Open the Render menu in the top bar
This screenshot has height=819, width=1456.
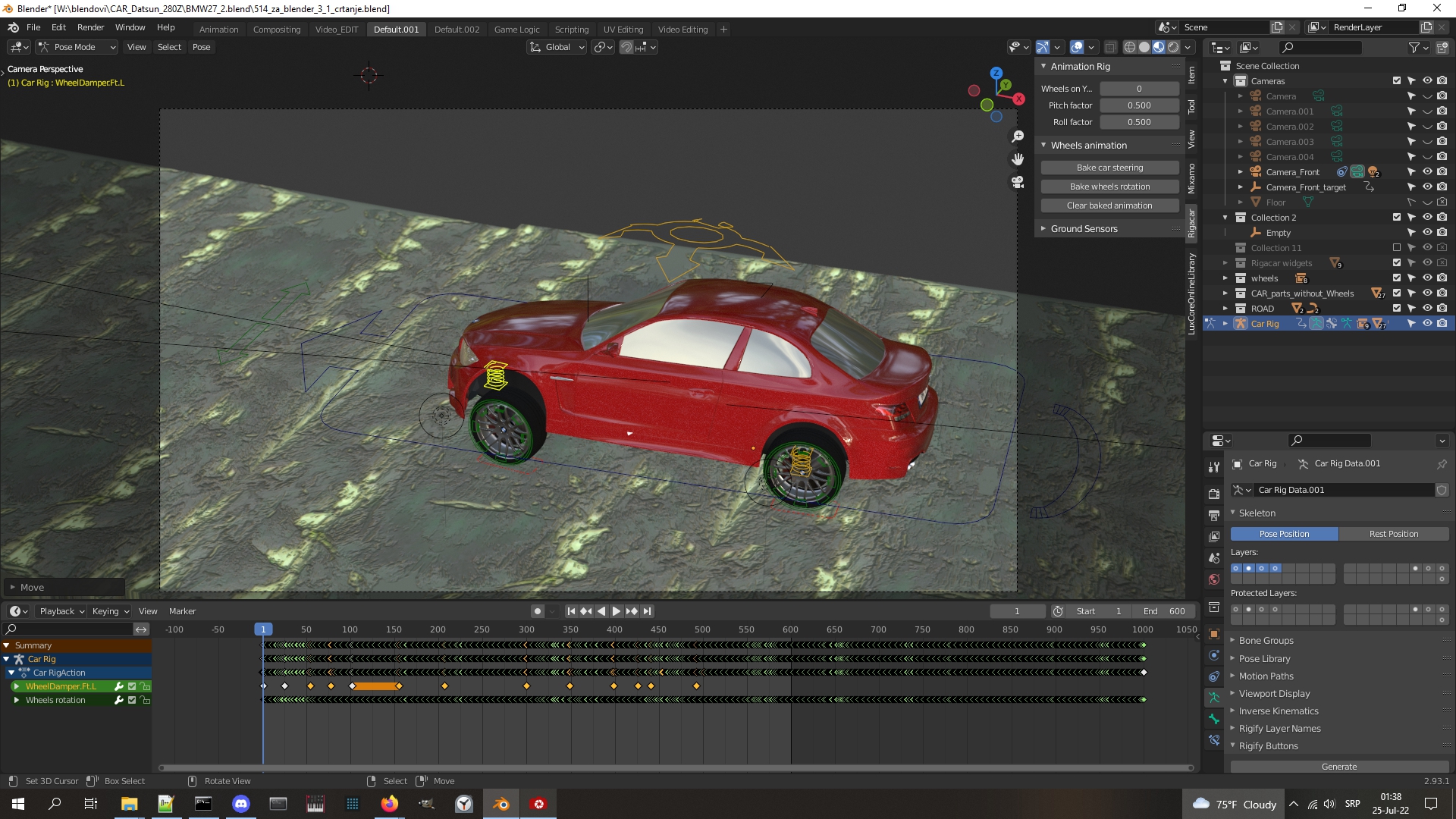point(90,27)
